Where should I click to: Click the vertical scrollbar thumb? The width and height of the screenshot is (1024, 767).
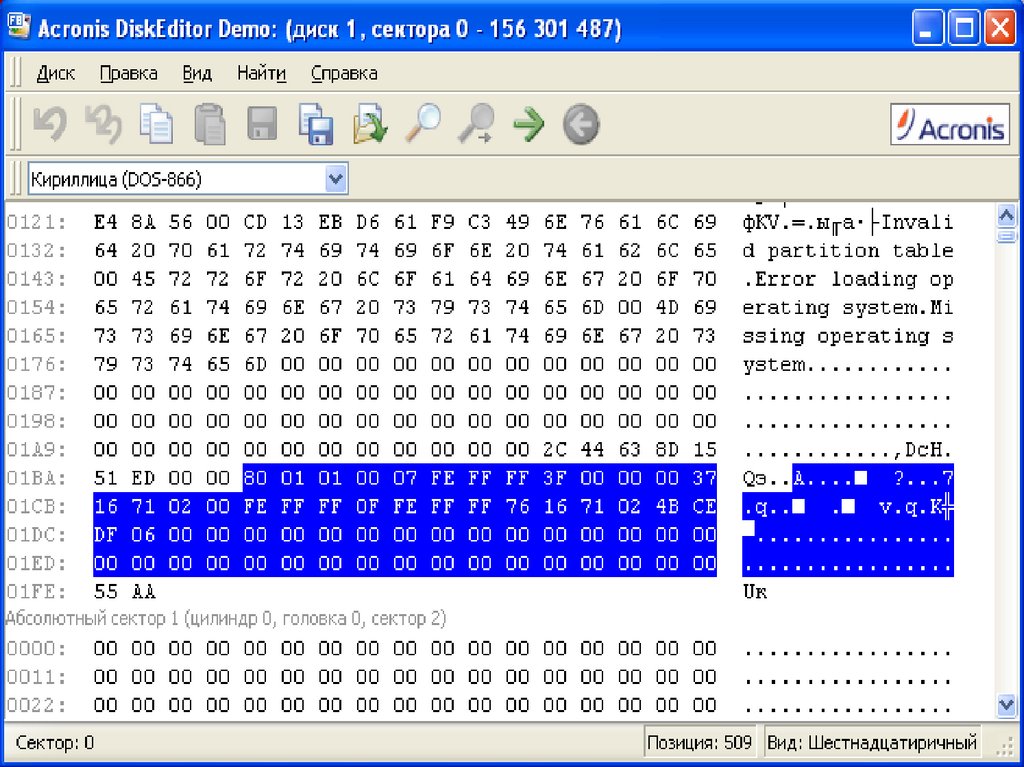click(x=1006, y=235)
